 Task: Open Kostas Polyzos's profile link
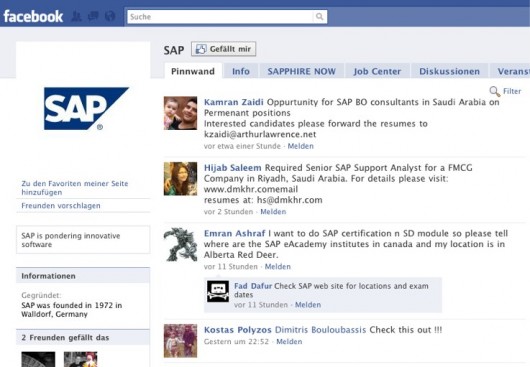238,330
